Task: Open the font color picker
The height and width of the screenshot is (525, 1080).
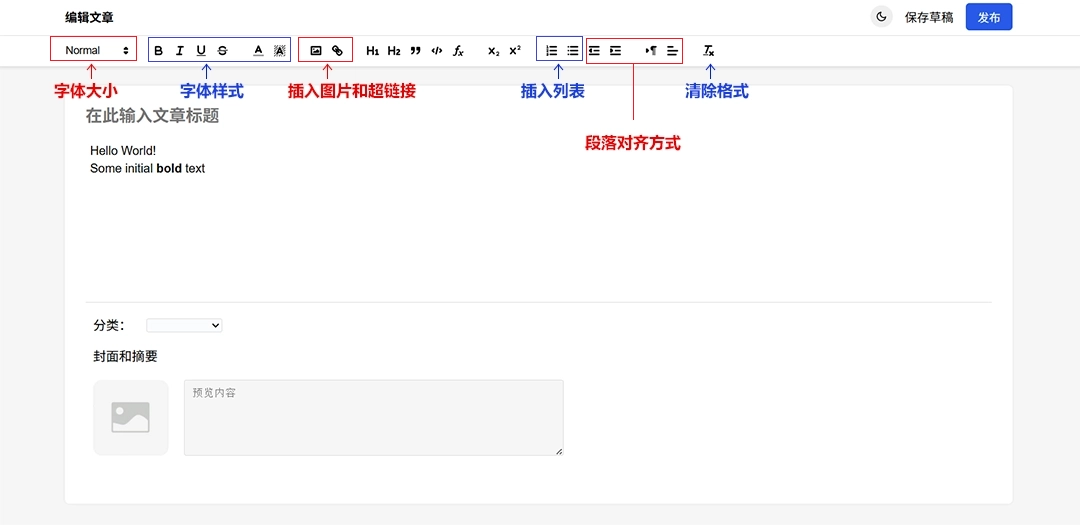Action: [258, 50]
